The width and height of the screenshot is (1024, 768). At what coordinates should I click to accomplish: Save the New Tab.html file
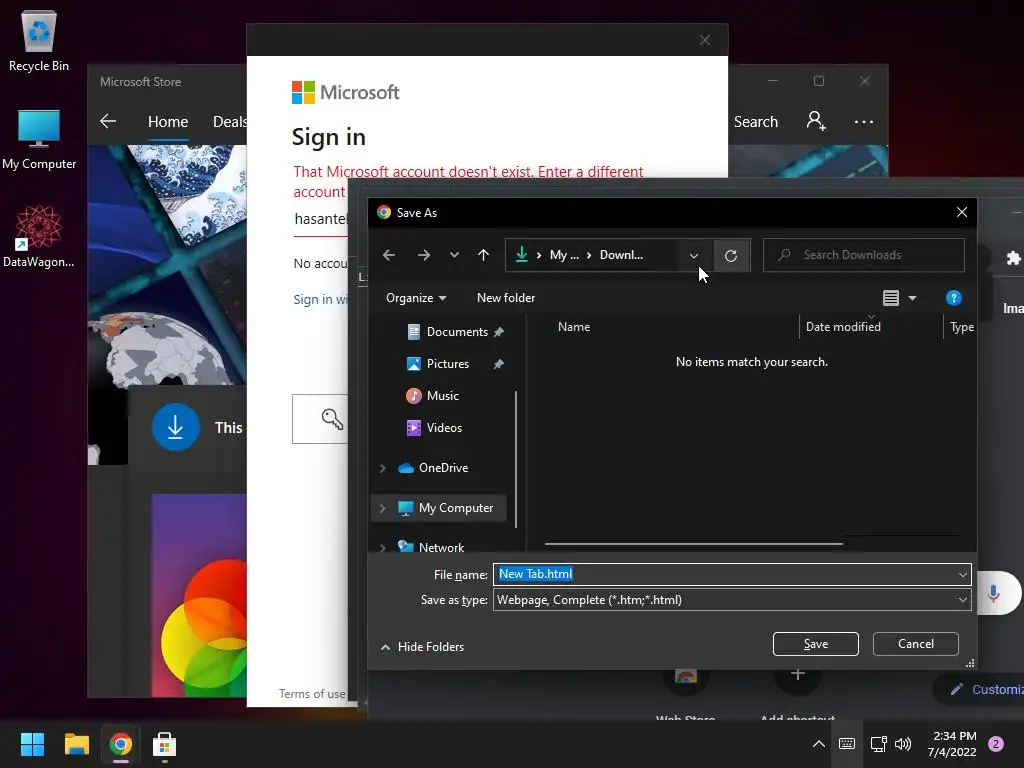[x=816, y=644]
